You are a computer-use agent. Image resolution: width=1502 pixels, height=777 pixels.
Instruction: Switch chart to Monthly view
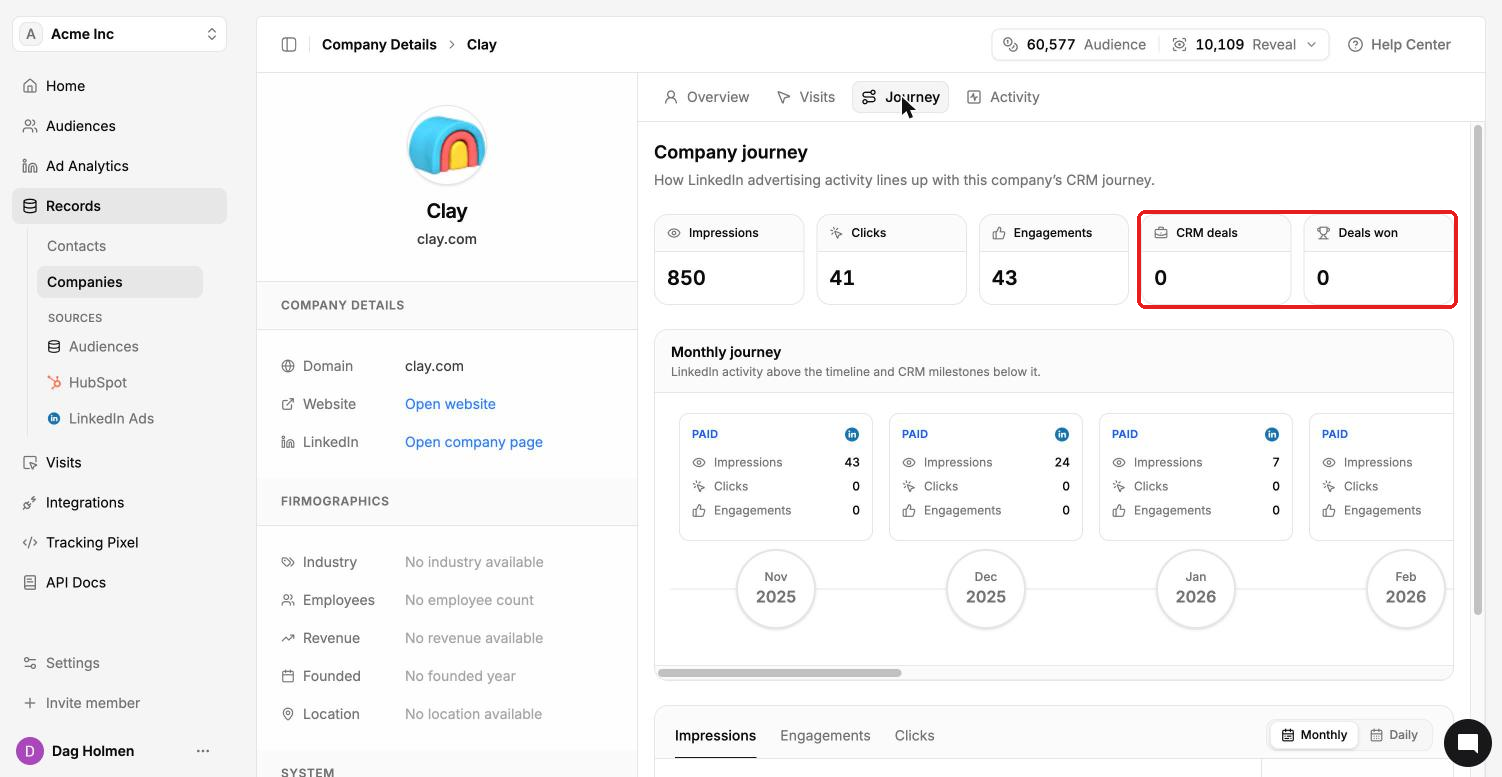click(1314, 735)
